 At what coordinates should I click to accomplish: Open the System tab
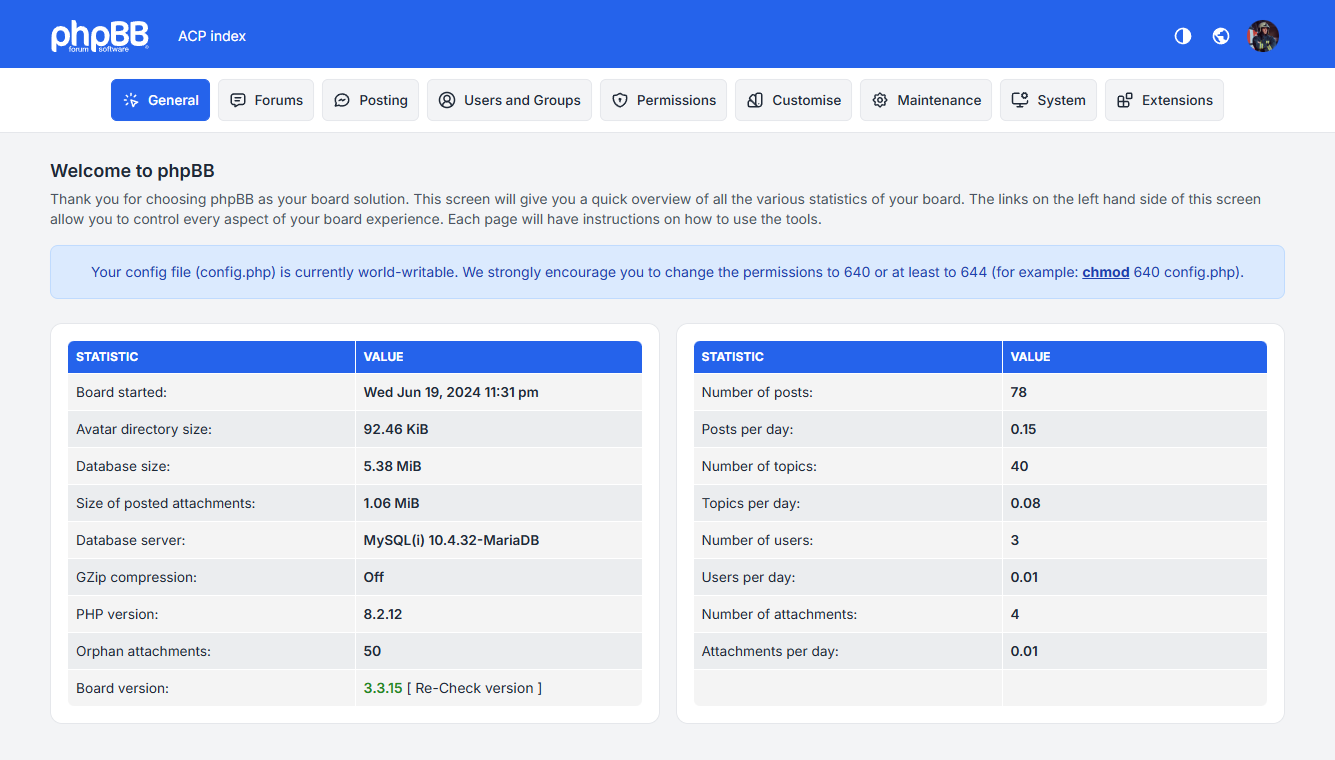coord(1048,100)
